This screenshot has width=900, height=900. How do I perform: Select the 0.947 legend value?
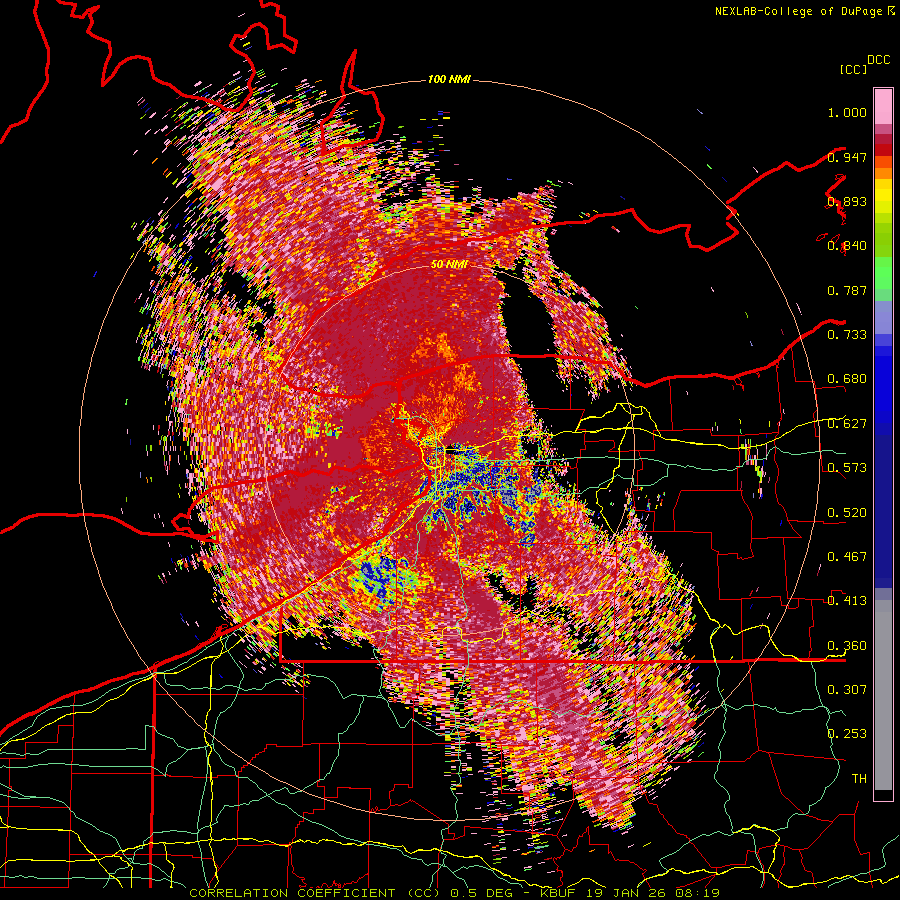point(847,157)
